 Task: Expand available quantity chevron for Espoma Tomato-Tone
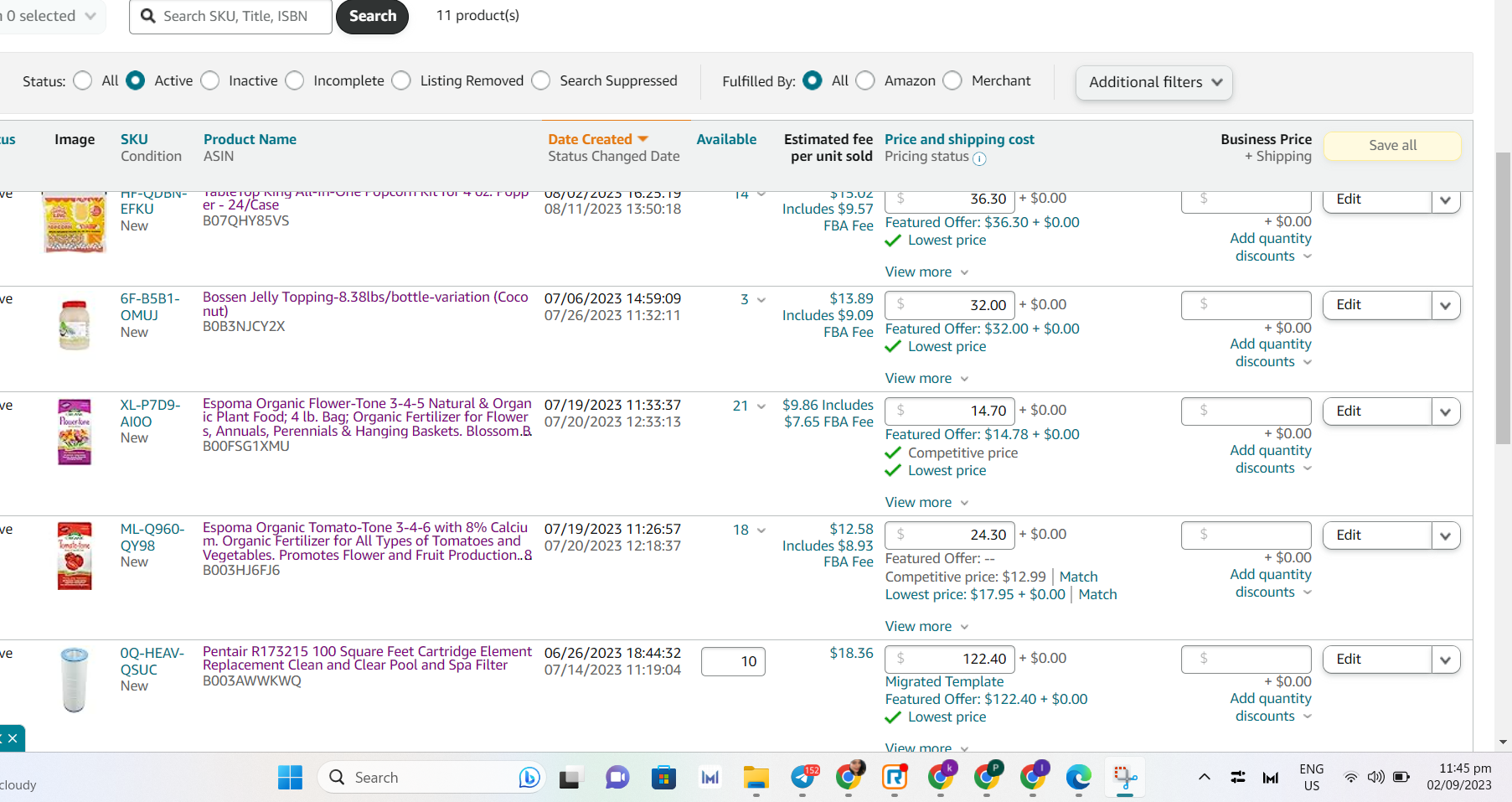pos(761,530)
